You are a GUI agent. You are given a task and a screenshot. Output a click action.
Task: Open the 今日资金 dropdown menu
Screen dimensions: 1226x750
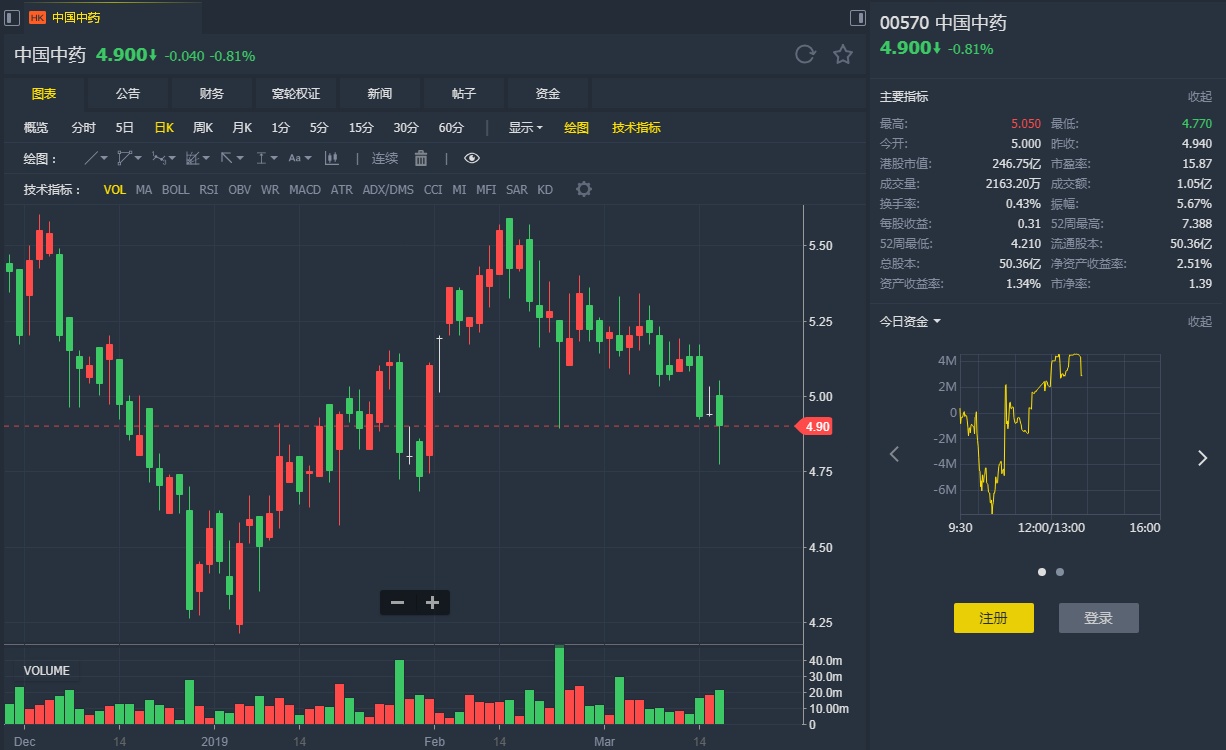click(909, 321)
